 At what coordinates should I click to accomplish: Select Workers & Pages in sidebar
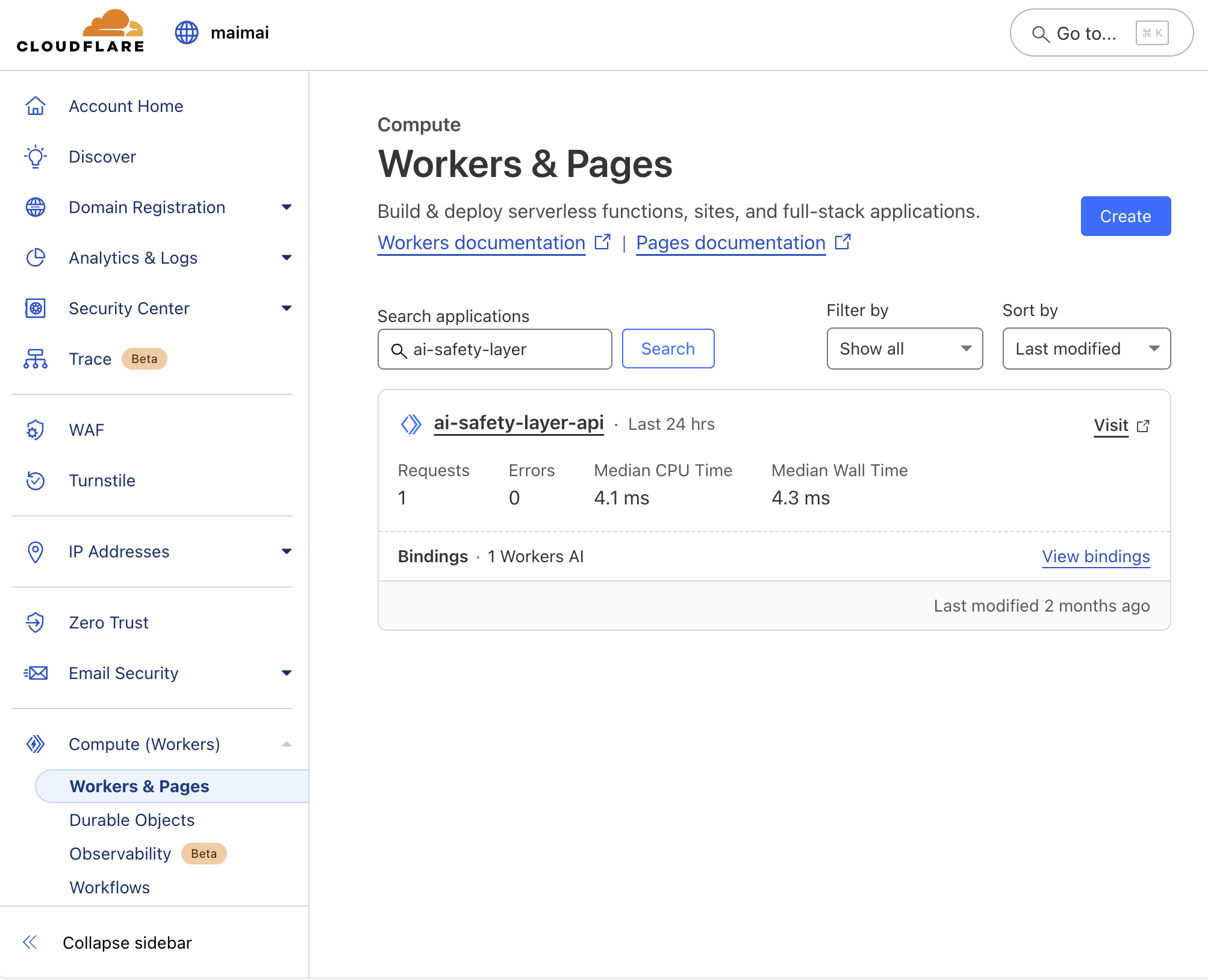click(x=172, y=786)
